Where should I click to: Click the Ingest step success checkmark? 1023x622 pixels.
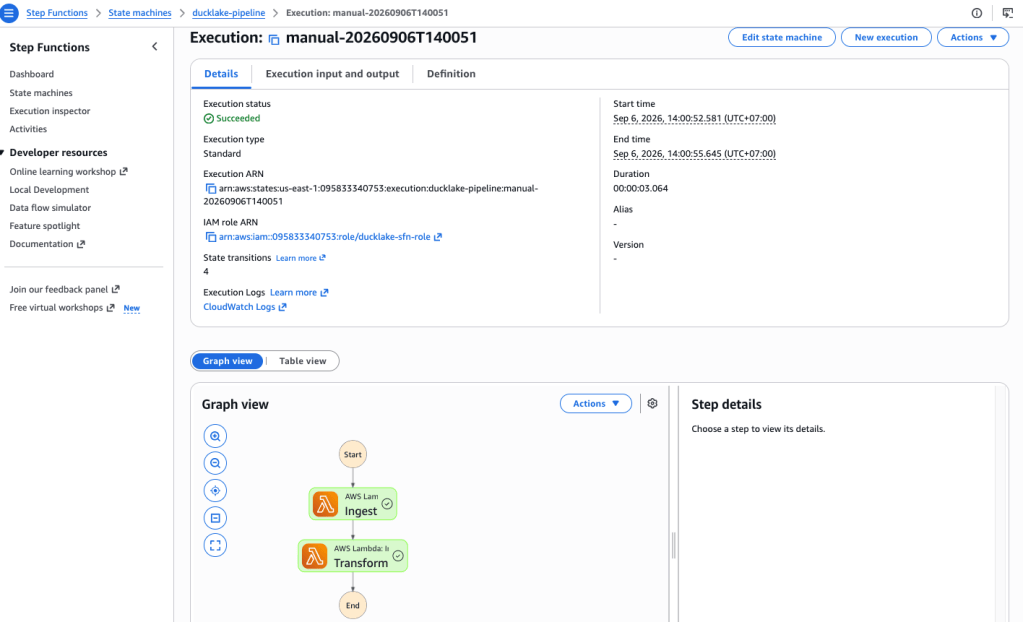pyautogui.click(x=387, y=504)
